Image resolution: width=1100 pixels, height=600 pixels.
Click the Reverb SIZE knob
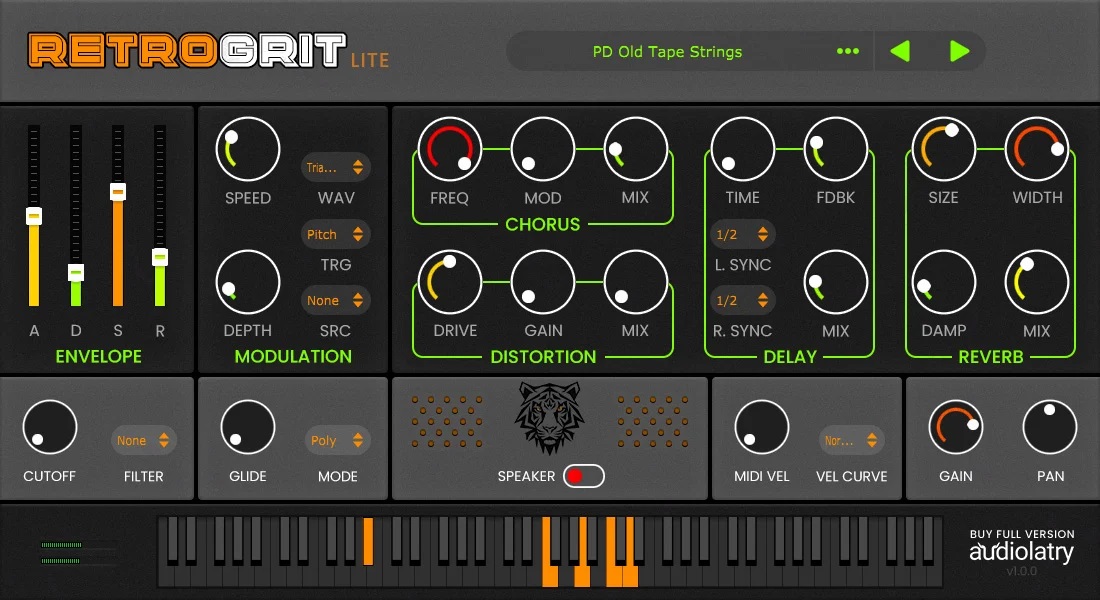(x=944, y=149)
